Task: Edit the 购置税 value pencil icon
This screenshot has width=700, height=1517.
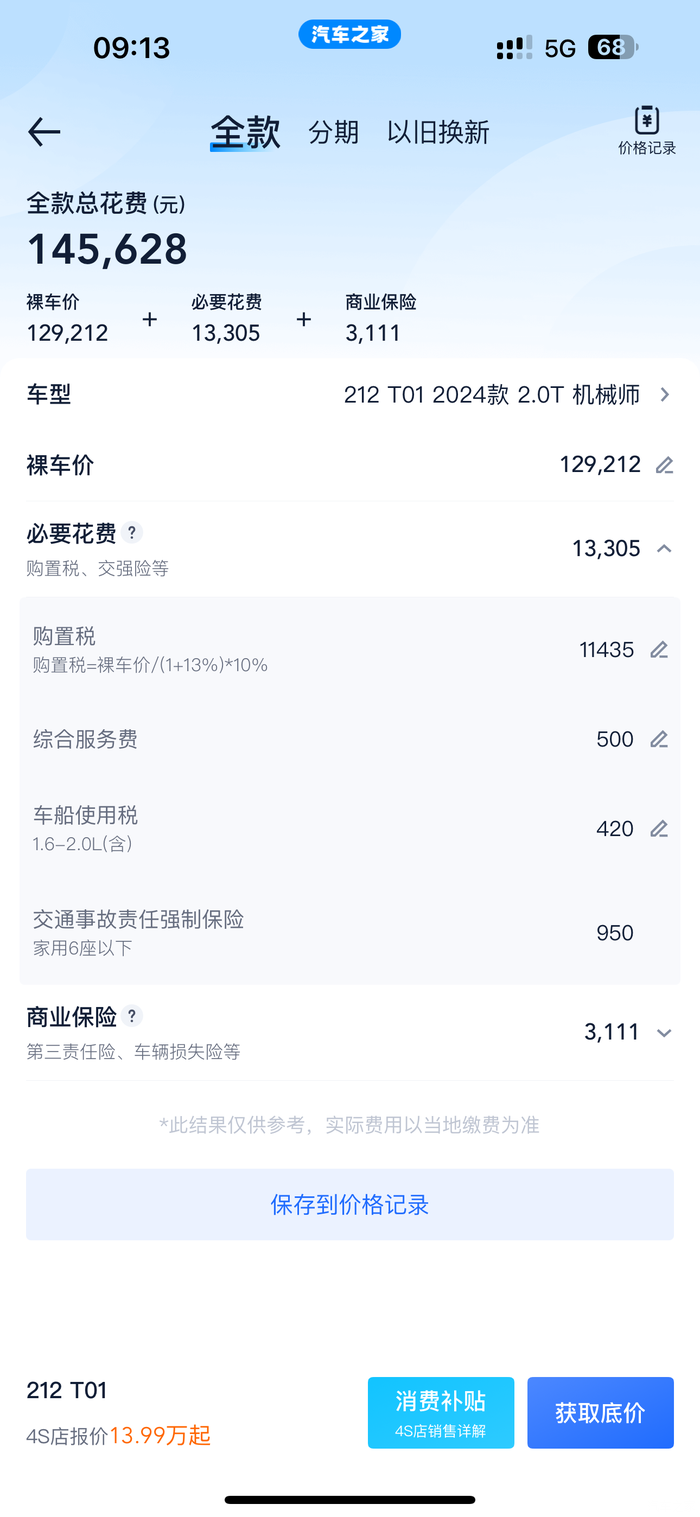Action: click(658, 650)
